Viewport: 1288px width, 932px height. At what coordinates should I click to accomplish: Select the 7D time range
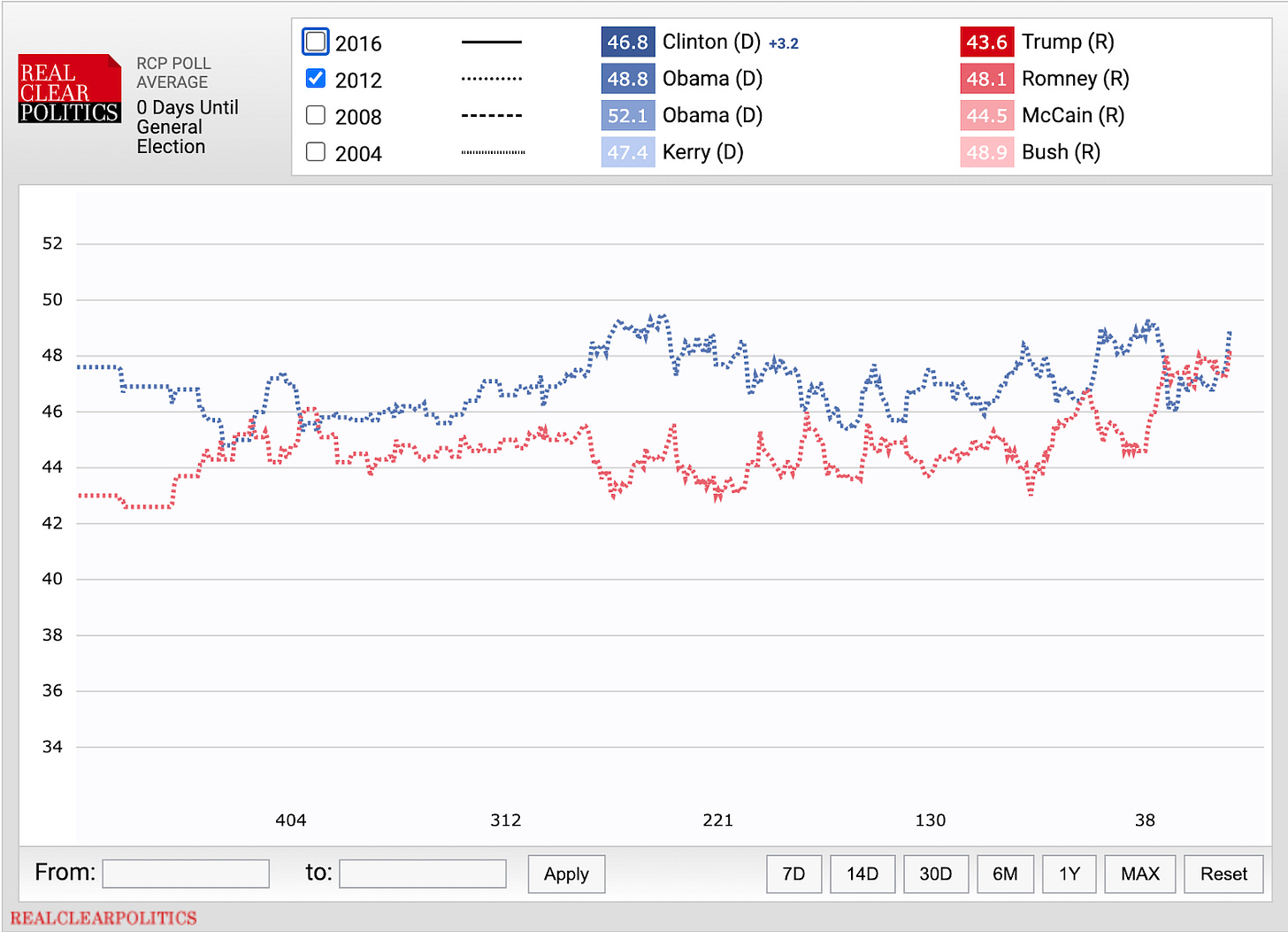tap(793, 874)
